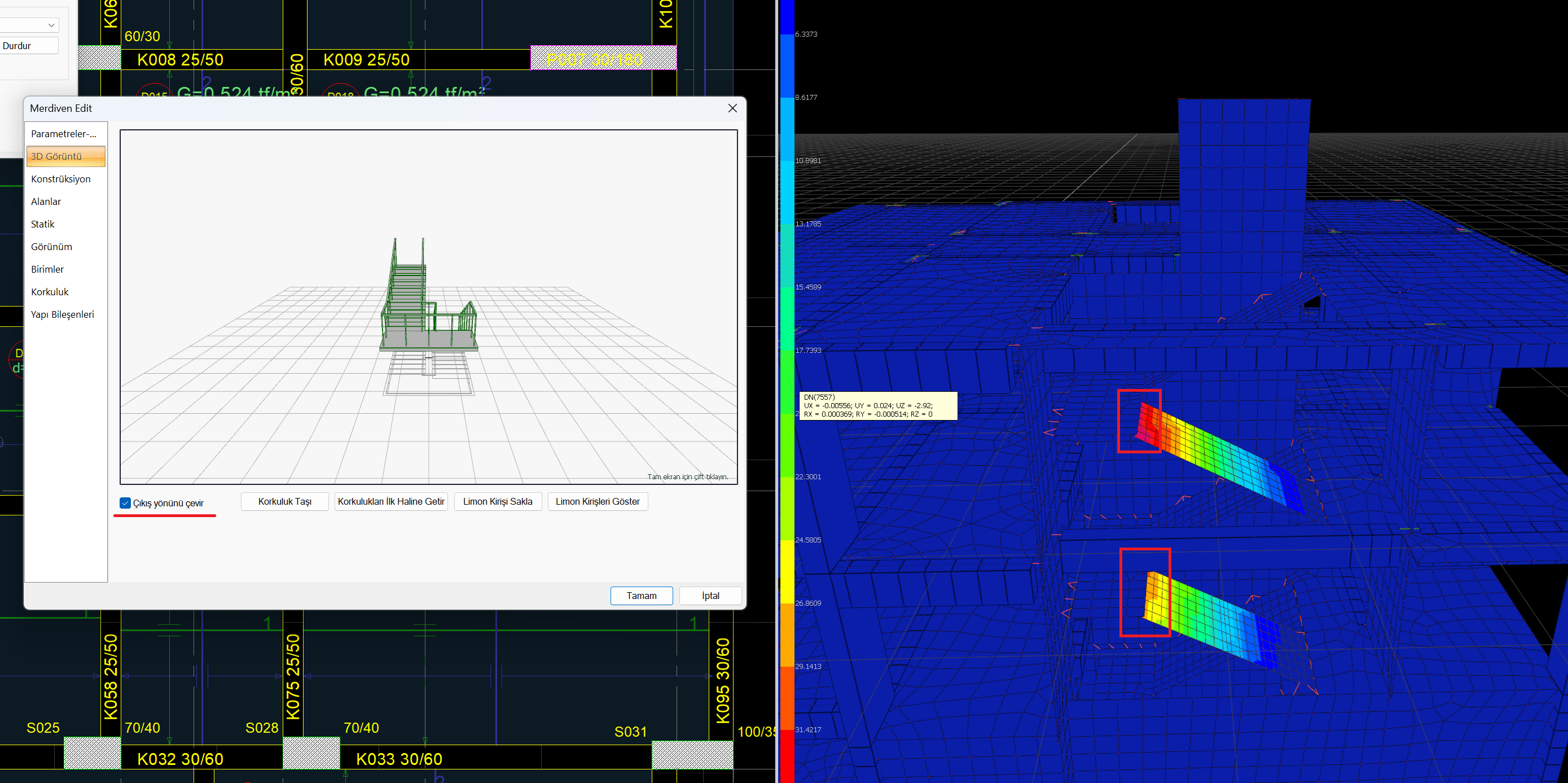The width and height of the screenshot is (1568, 783).
Task: Open the Parametreler tab in Merdiven Edit
Action: [x=66, y=134]
